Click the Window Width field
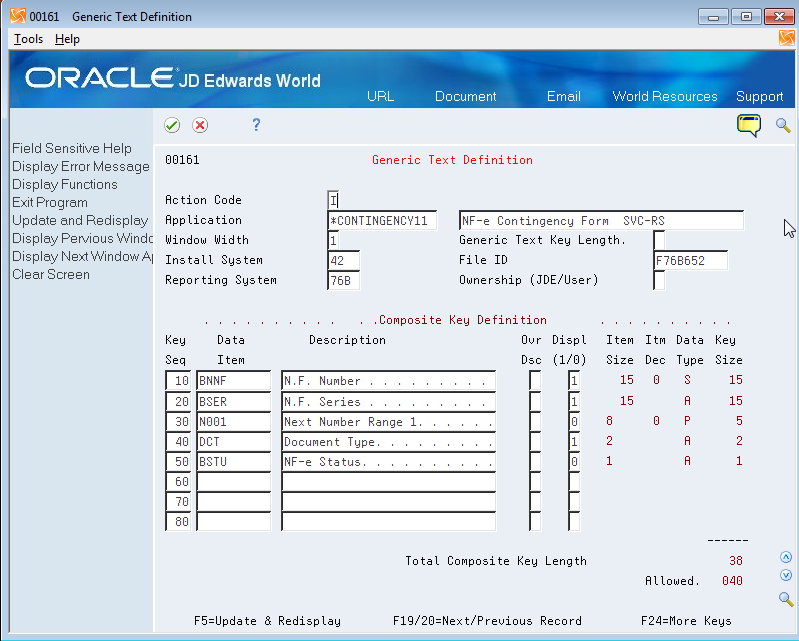The width and height of the screenshot is (799, 641). point(333,240)
